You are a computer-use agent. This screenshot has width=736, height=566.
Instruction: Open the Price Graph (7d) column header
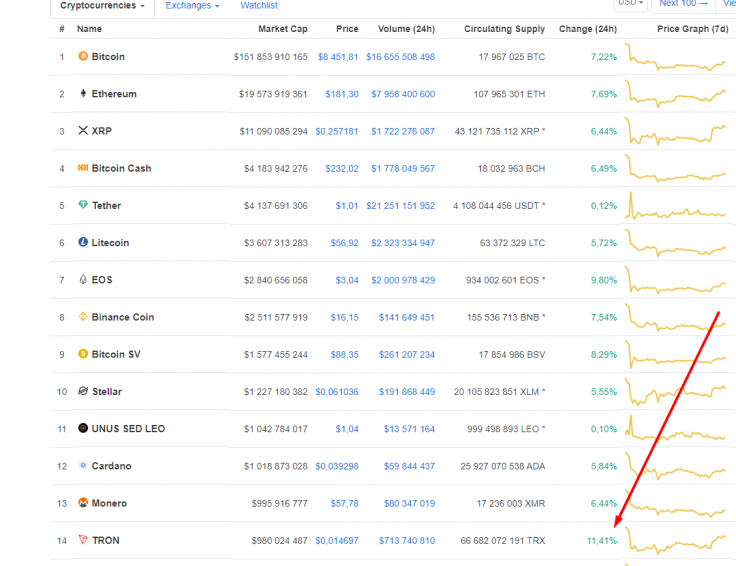click(692, 29)
